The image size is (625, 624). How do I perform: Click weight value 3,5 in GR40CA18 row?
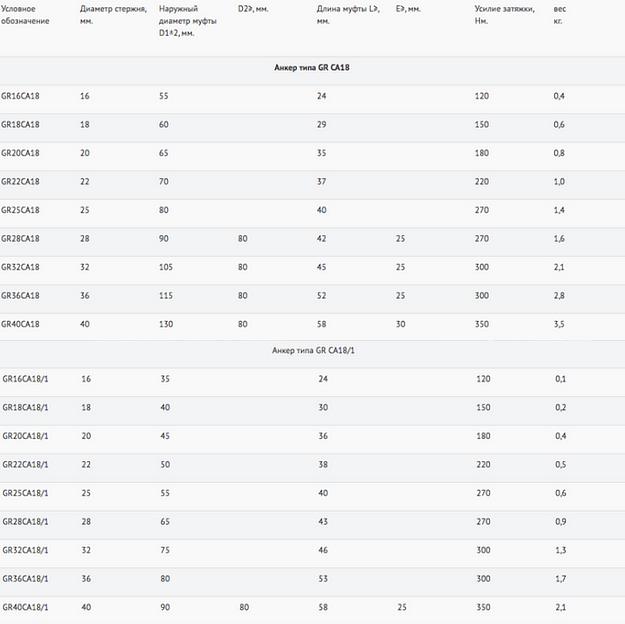[x=559, y=325]
